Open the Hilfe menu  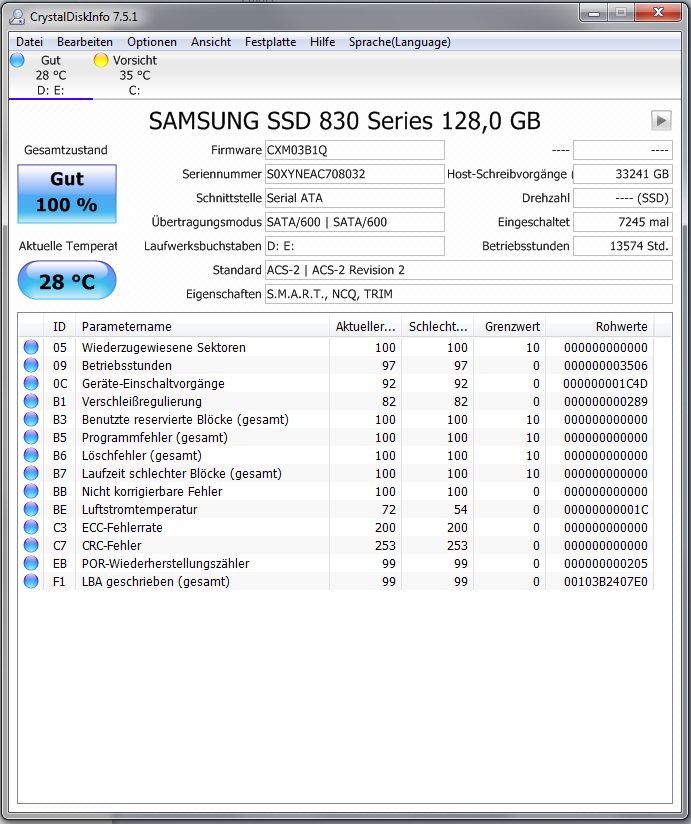pos(322,42)
